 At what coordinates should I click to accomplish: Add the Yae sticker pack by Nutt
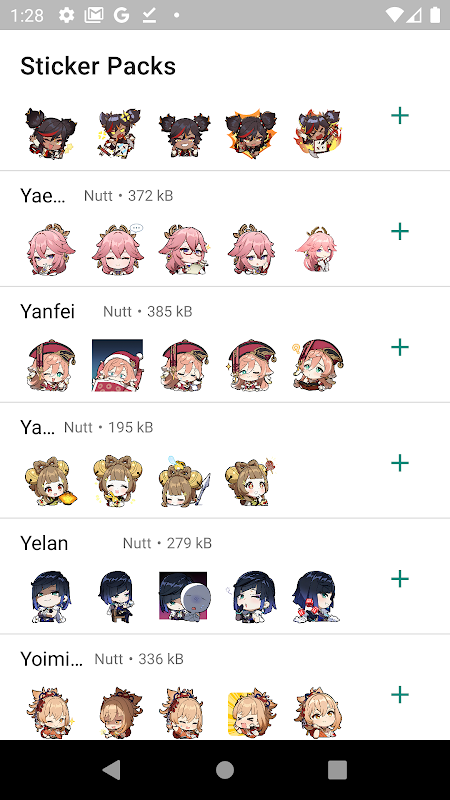[x=399, y=231]
